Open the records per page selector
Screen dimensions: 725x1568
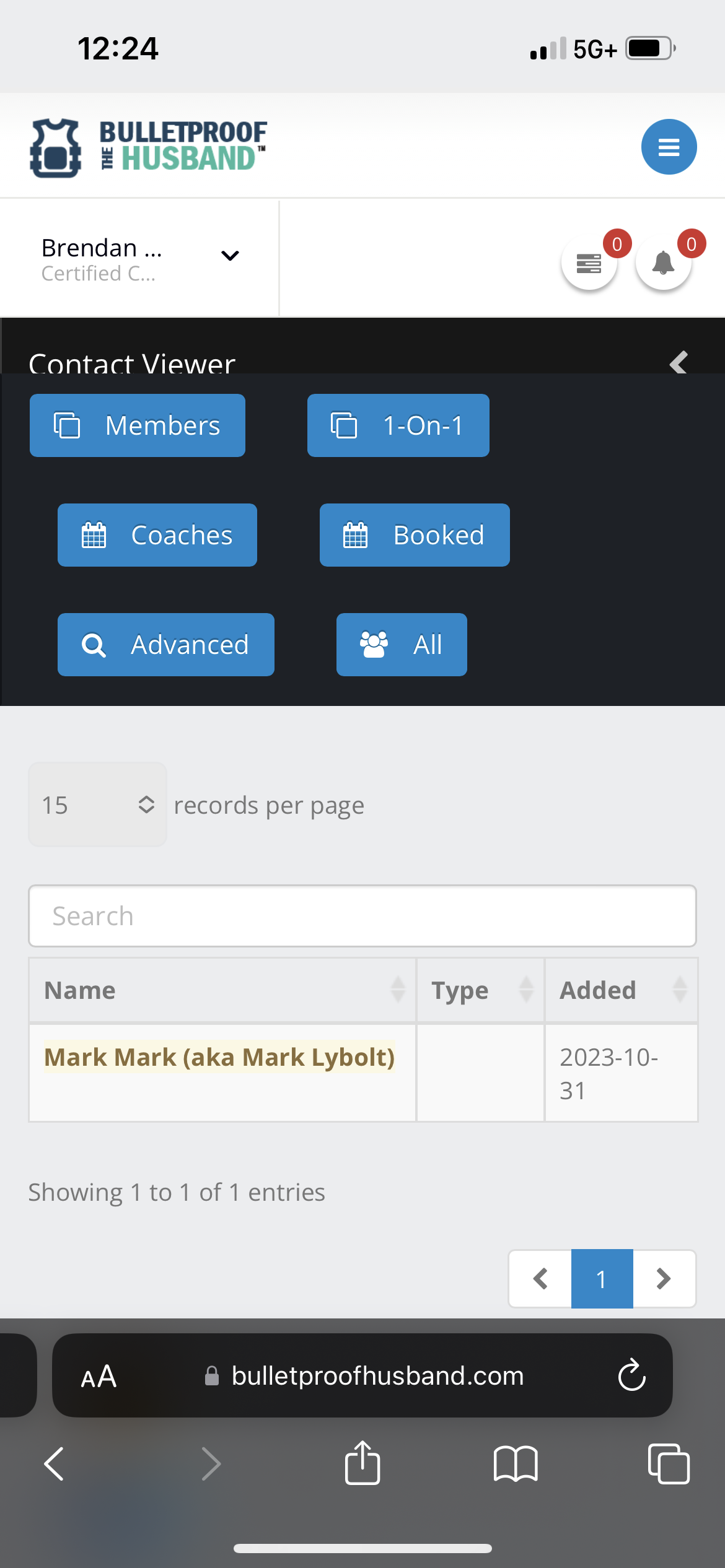tap(97, 804)
